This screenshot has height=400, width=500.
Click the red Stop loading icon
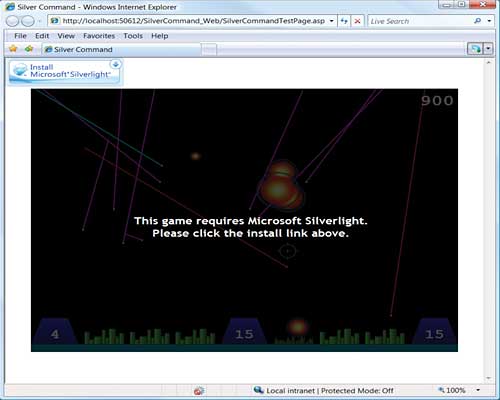357,21
